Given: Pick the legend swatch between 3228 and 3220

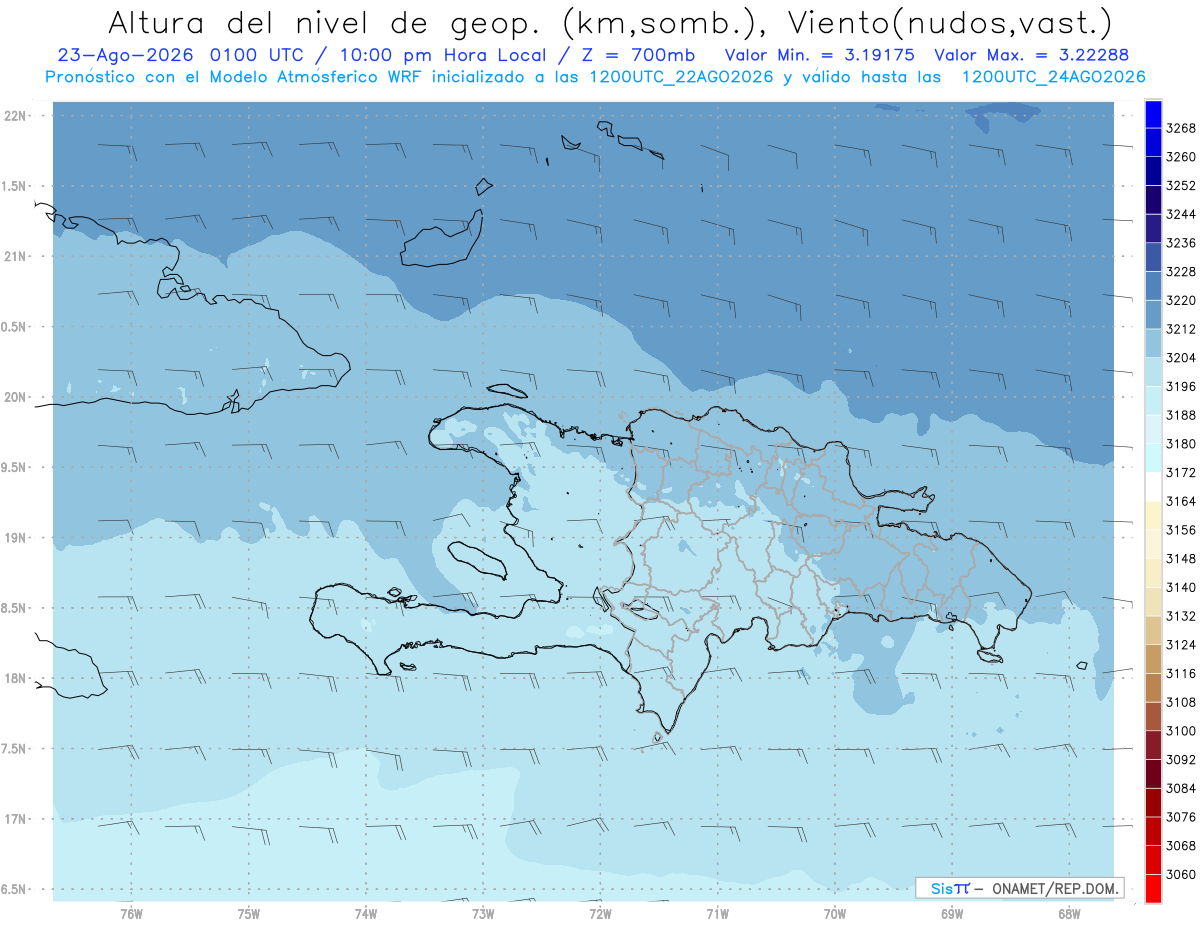Looking at the screenshot, I should click(x=1153, y=286).
